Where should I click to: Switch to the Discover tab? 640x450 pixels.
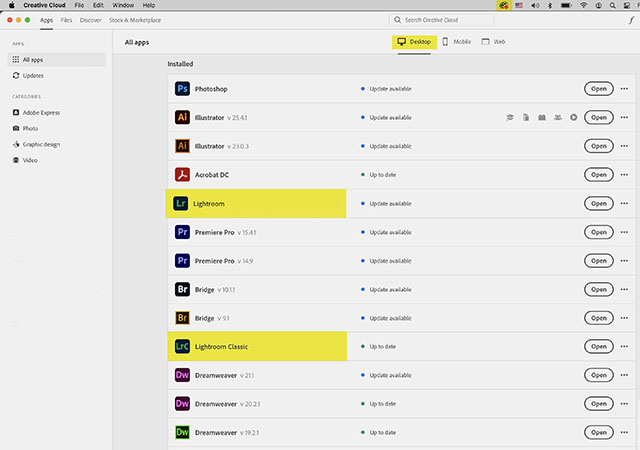point(91,20)
